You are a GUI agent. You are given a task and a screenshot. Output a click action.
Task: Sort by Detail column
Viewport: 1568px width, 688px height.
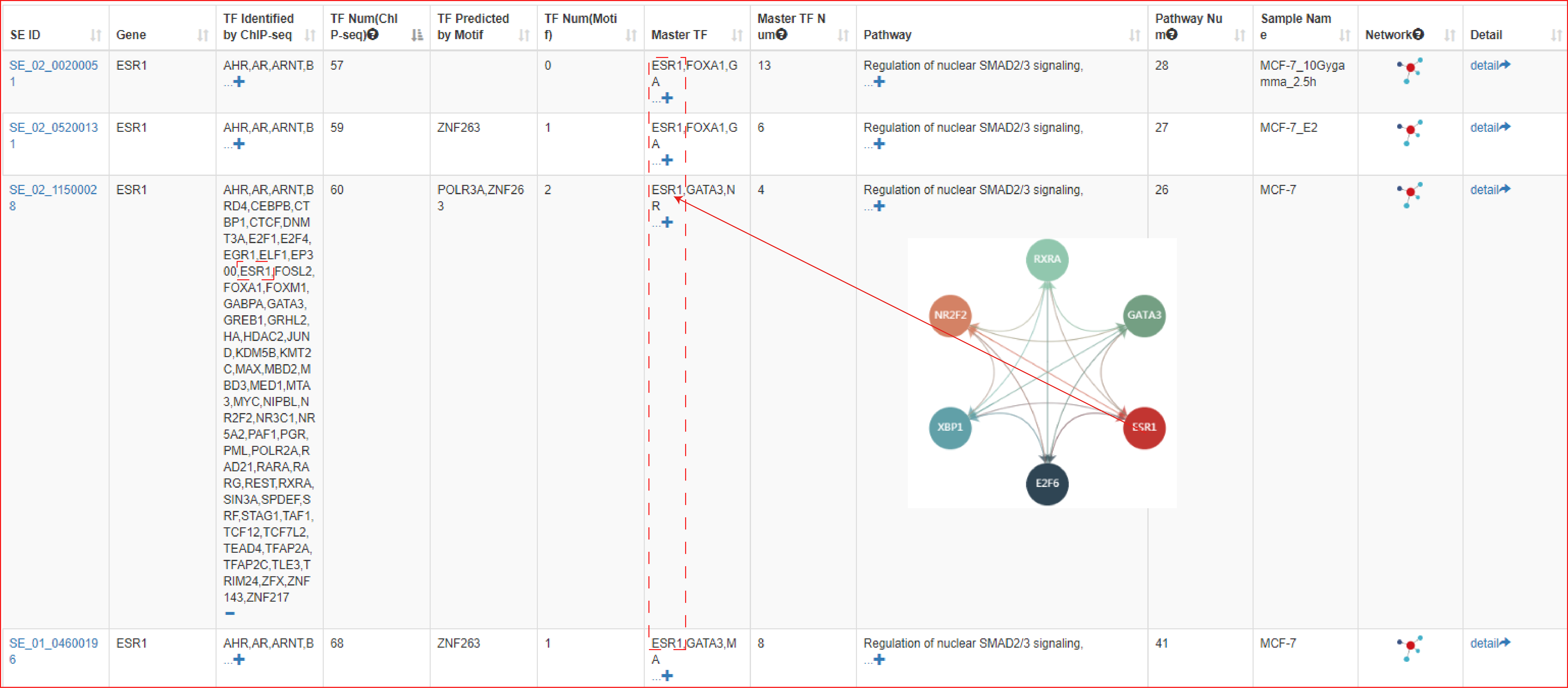click(1556, 35)
